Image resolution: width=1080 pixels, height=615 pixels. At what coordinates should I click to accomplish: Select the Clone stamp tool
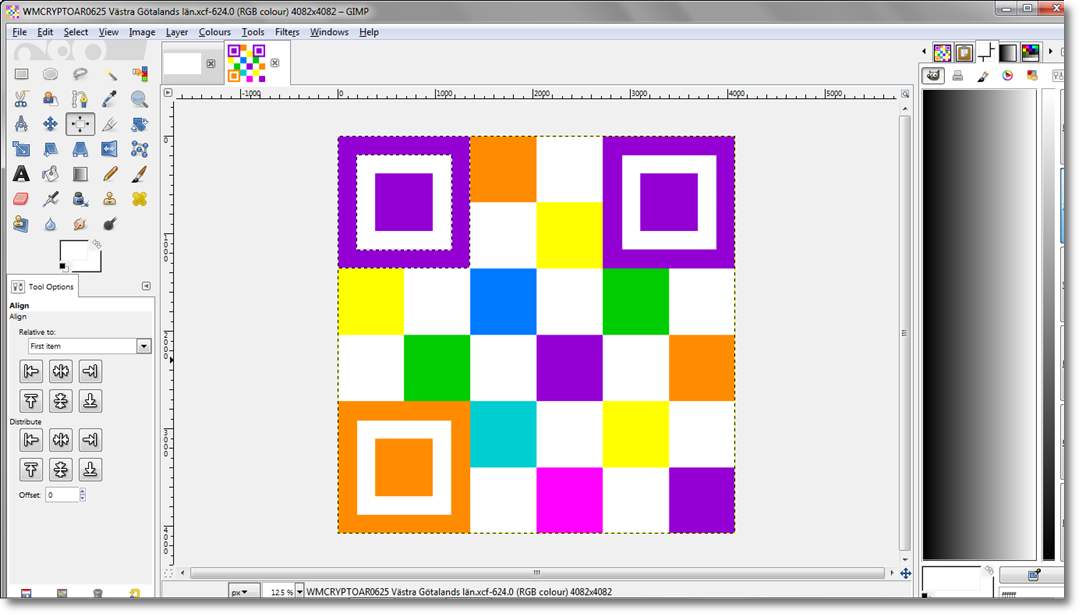coord(110,199)
